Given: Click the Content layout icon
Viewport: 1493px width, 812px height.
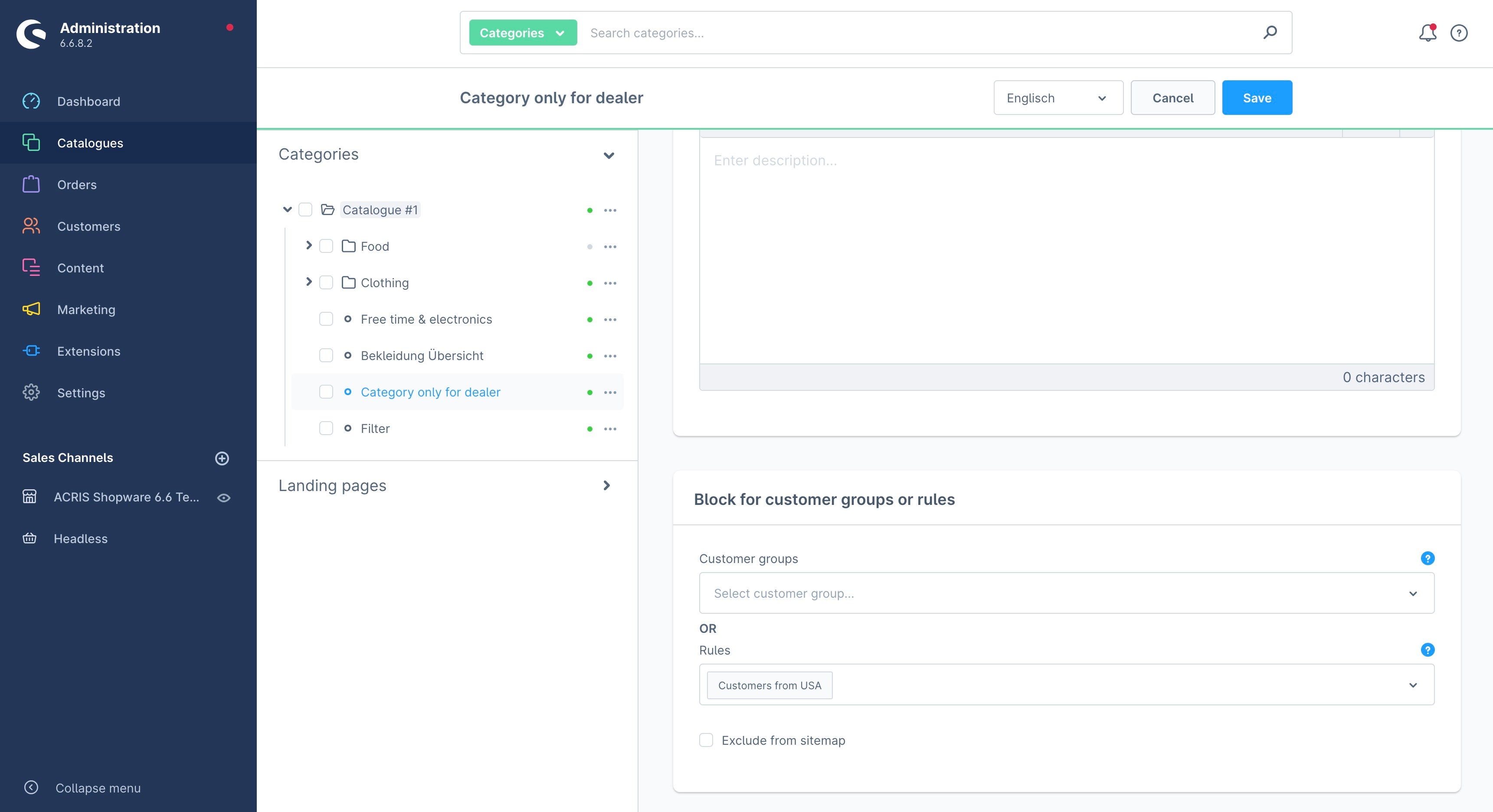Looking at the screenshot, I should coord(31,268).
